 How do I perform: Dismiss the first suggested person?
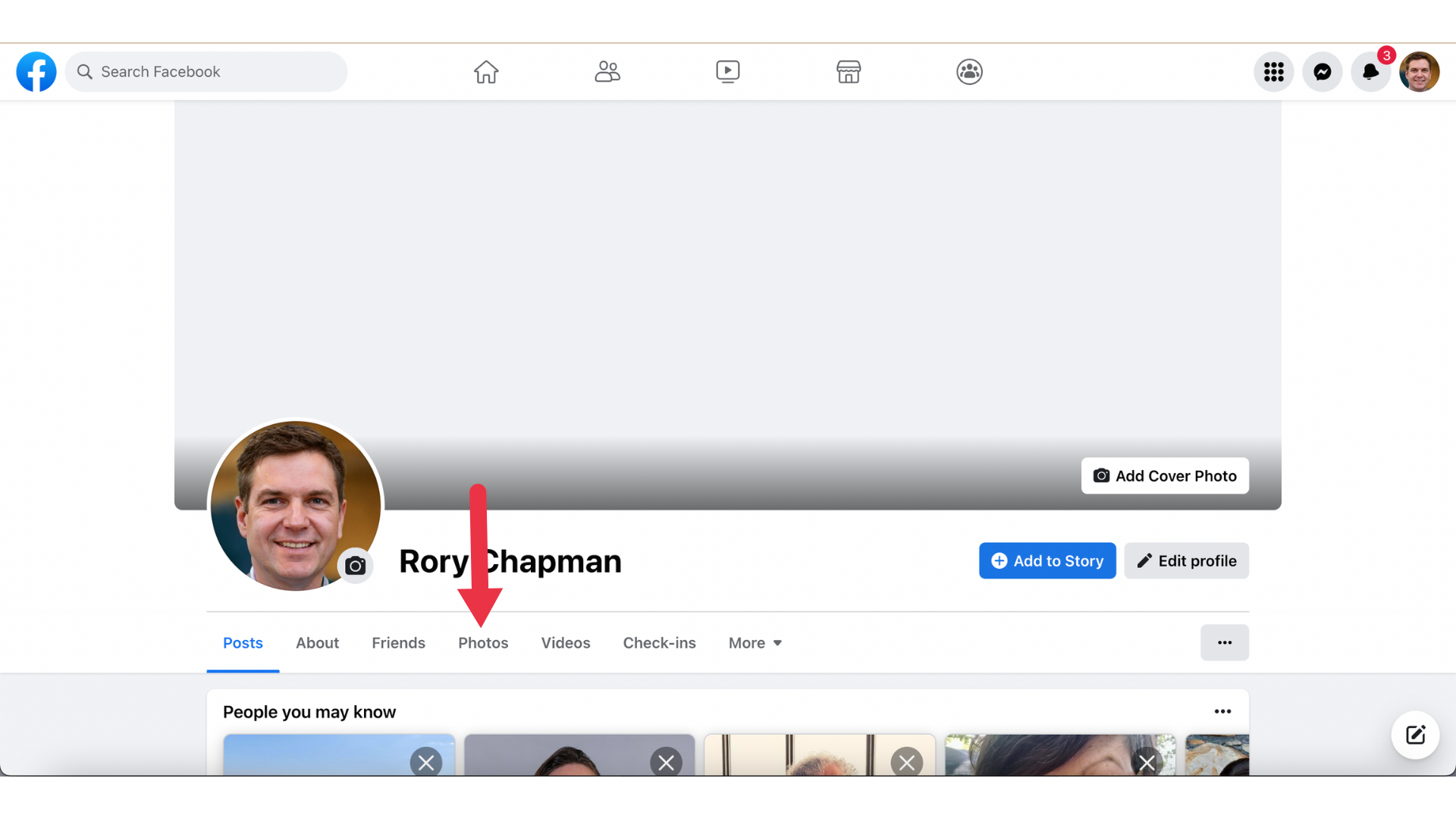[425, 761]
